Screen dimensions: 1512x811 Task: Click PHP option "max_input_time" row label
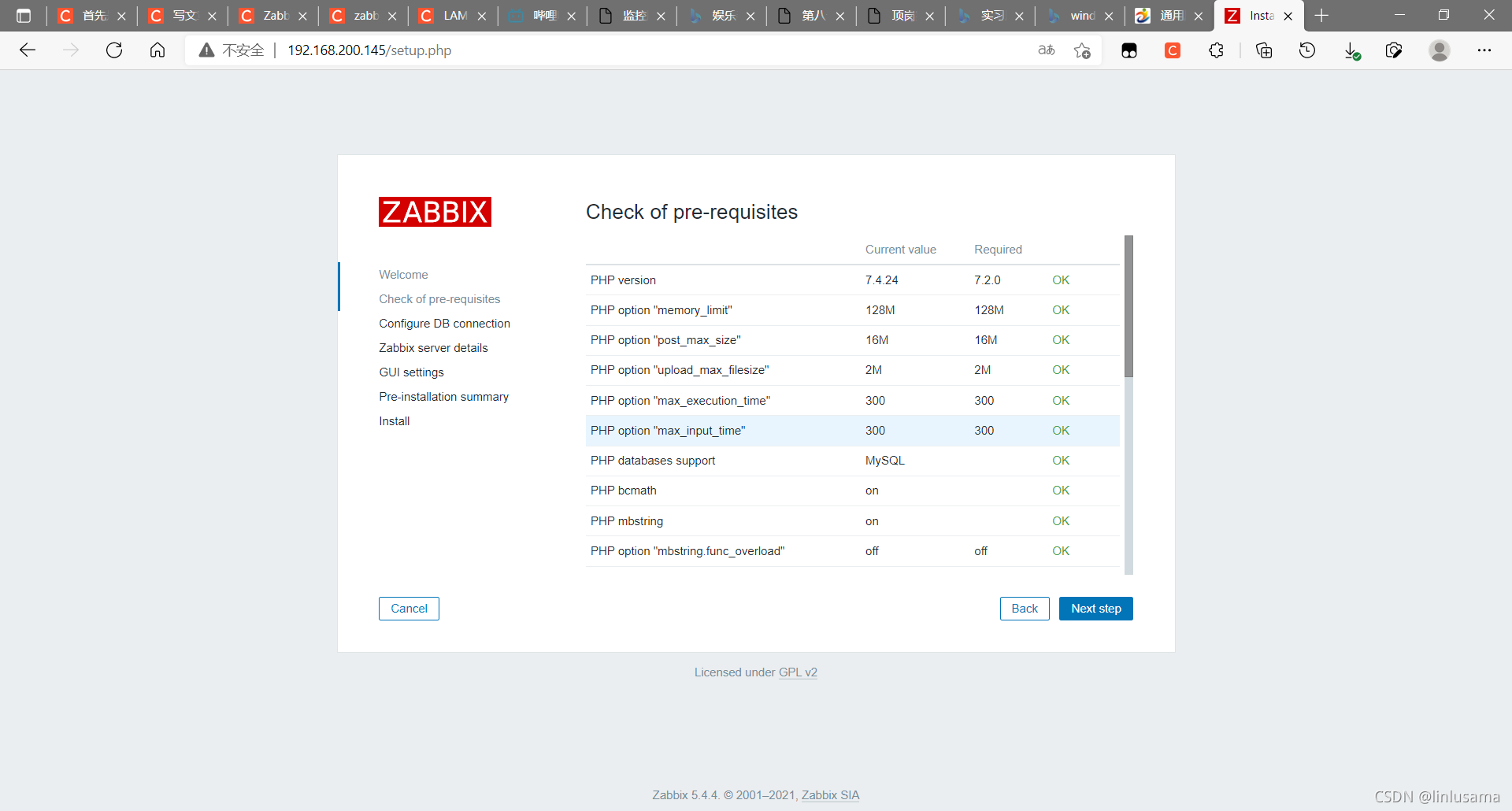668,431
